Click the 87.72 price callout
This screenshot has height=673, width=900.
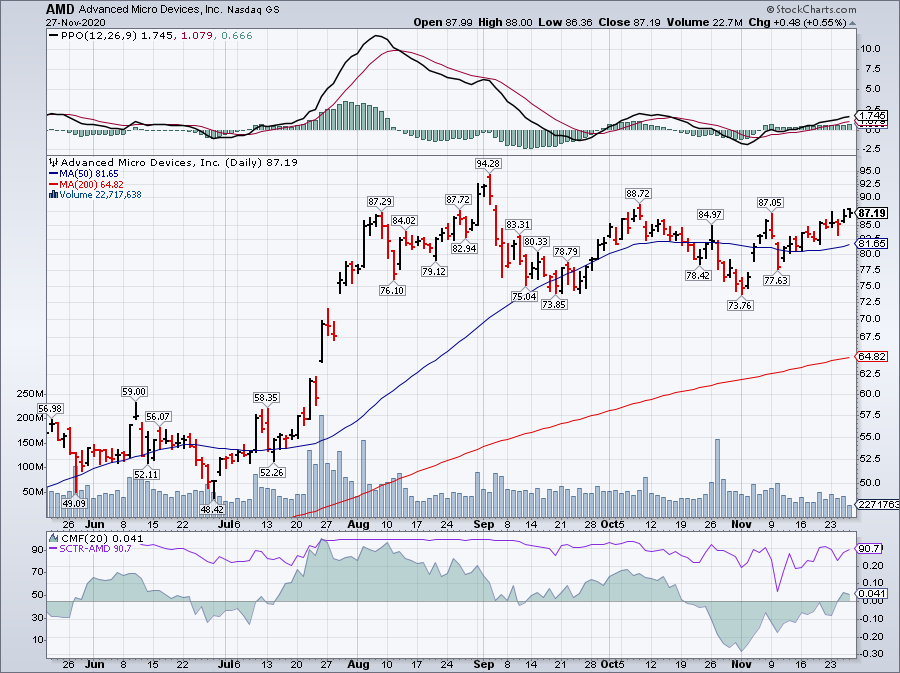(x=458, y=199)
